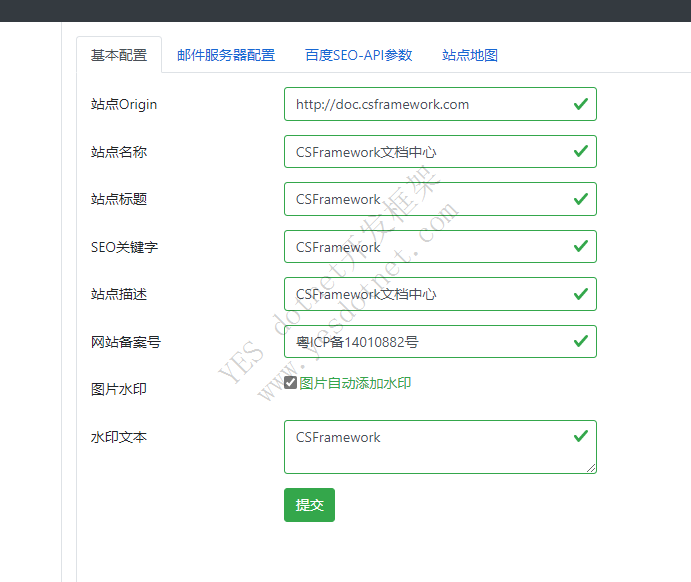Open the 百度SEO-API参数 tab
The height and width of the screenshot is (582, 691).
pos(358,55)
